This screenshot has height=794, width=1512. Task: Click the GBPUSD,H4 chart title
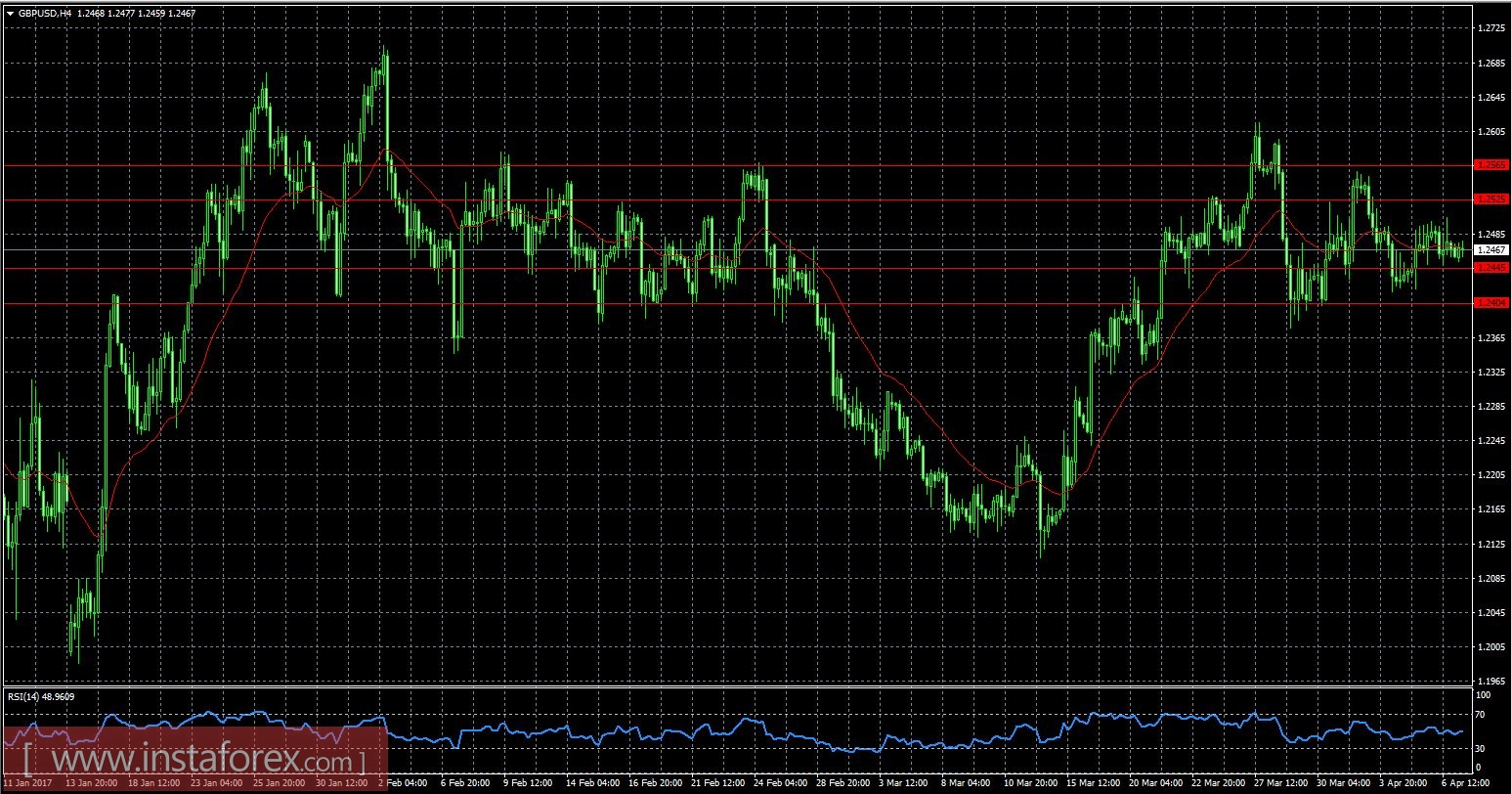(45, 13)
